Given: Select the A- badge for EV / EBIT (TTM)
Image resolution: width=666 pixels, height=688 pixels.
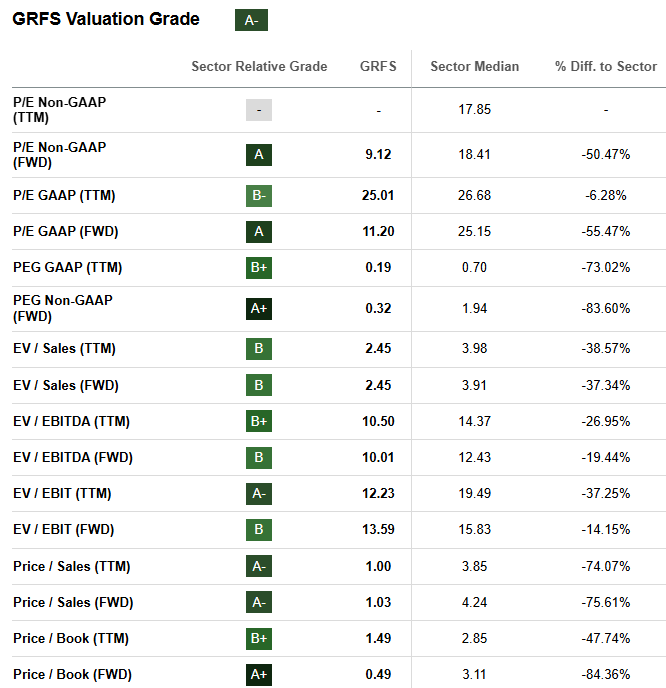Looking at the screenshot, I should 259,493.
